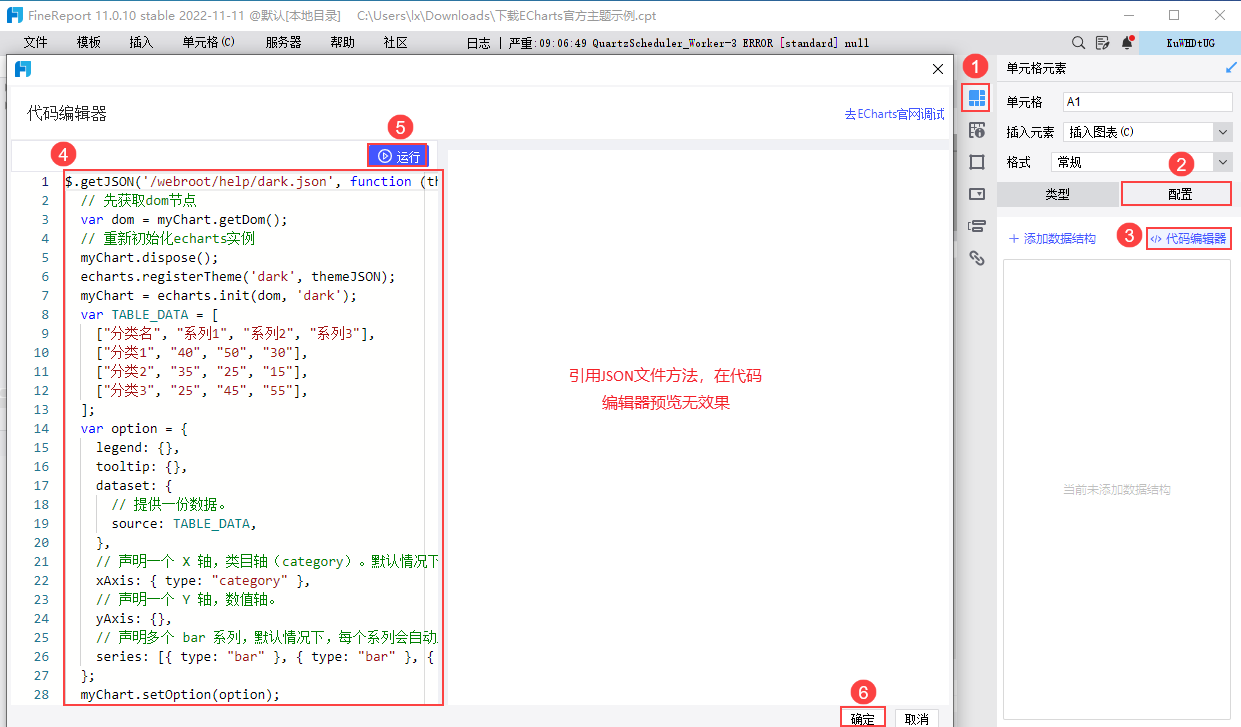Viewport: 1241px width, 727px height.
Task: Click the FineReport app icon in the title bar
Action: [x=15, y=16]
